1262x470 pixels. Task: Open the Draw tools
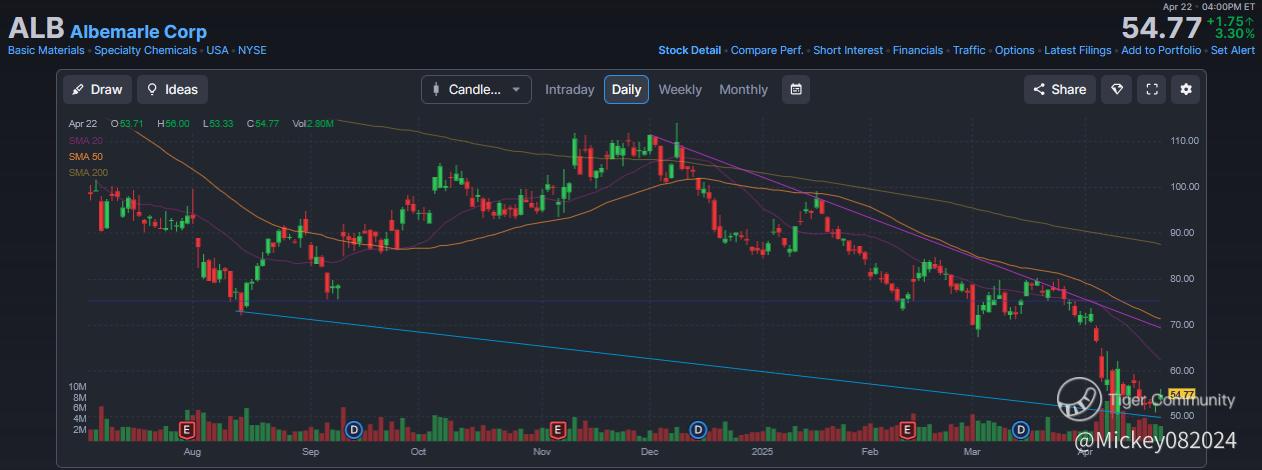coord(97,89)
